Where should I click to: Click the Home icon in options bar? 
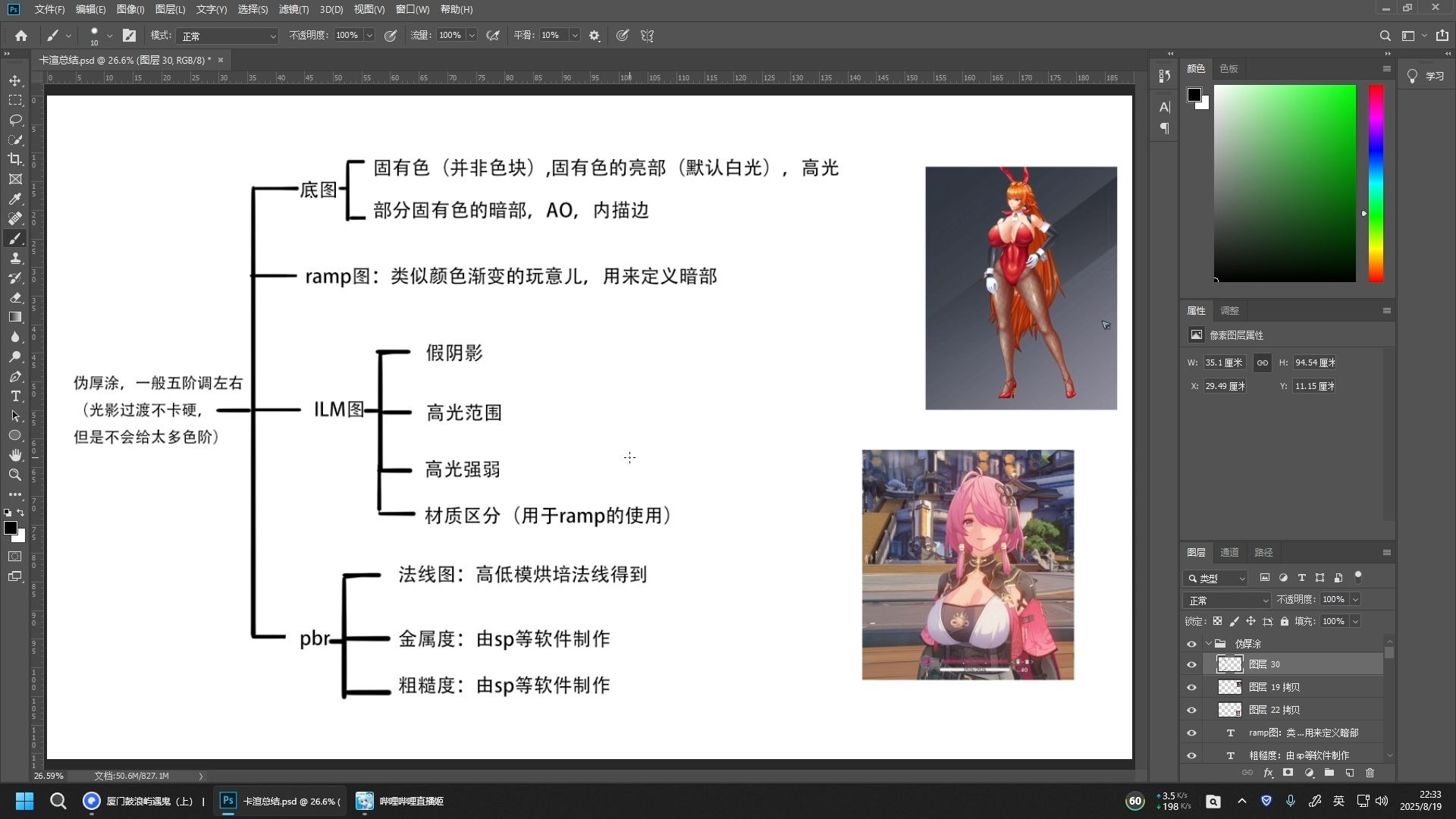tap(21, 36)
